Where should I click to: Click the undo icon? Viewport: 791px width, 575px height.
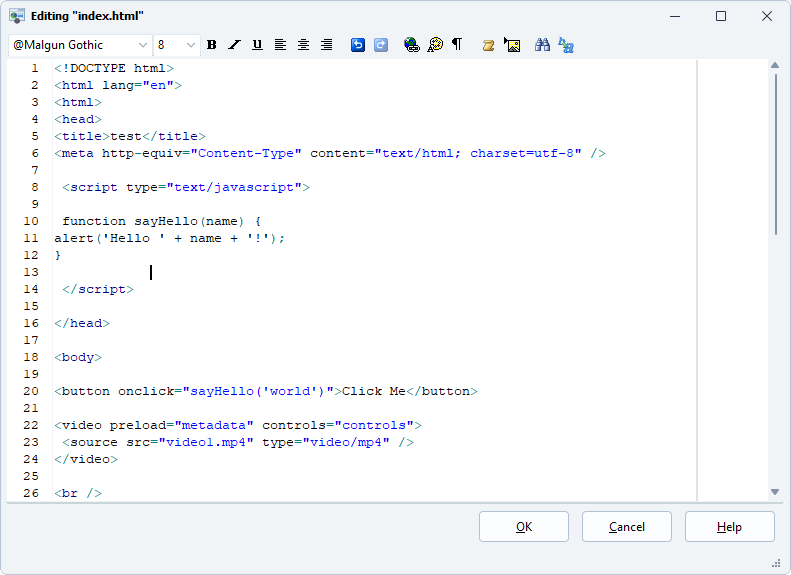[x=358, y=45]
